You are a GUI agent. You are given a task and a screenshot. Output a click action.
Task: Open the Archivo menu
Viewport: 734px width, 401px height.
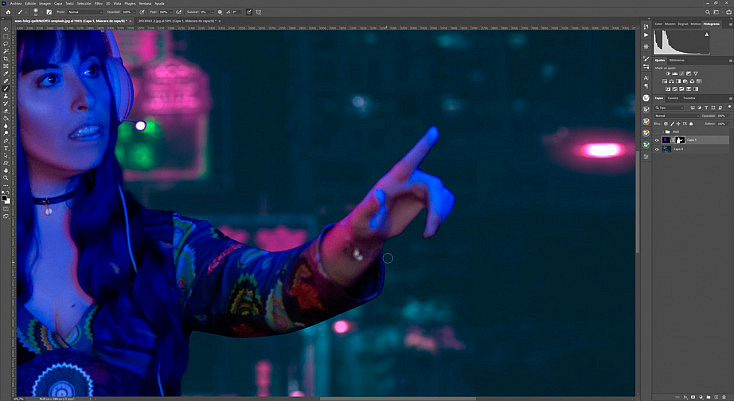14,3
